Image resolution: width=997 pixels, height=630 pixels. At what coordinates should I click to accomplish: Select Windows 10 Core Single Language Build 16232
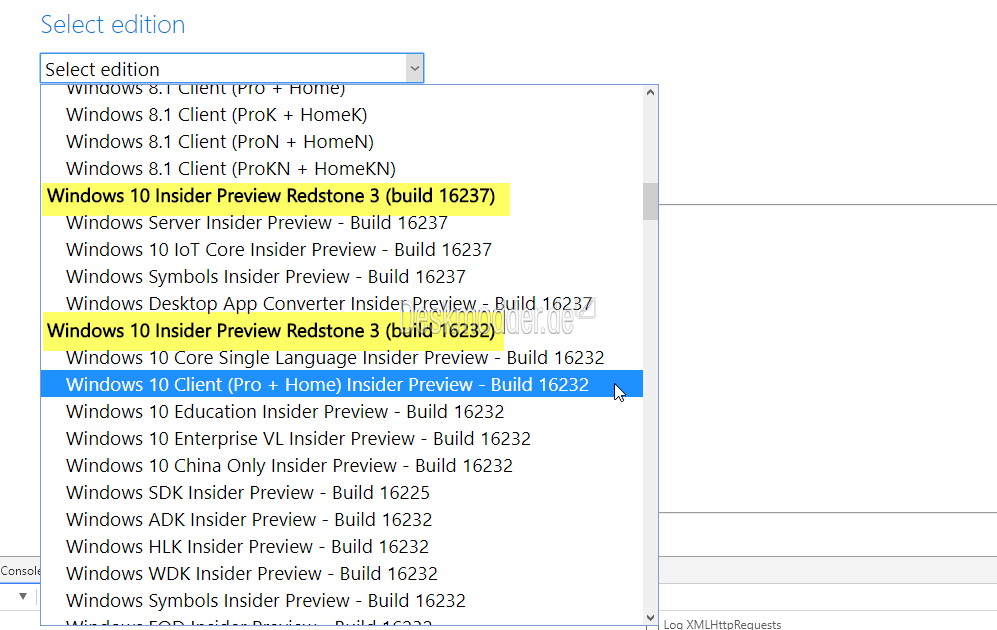click(342, 357)
